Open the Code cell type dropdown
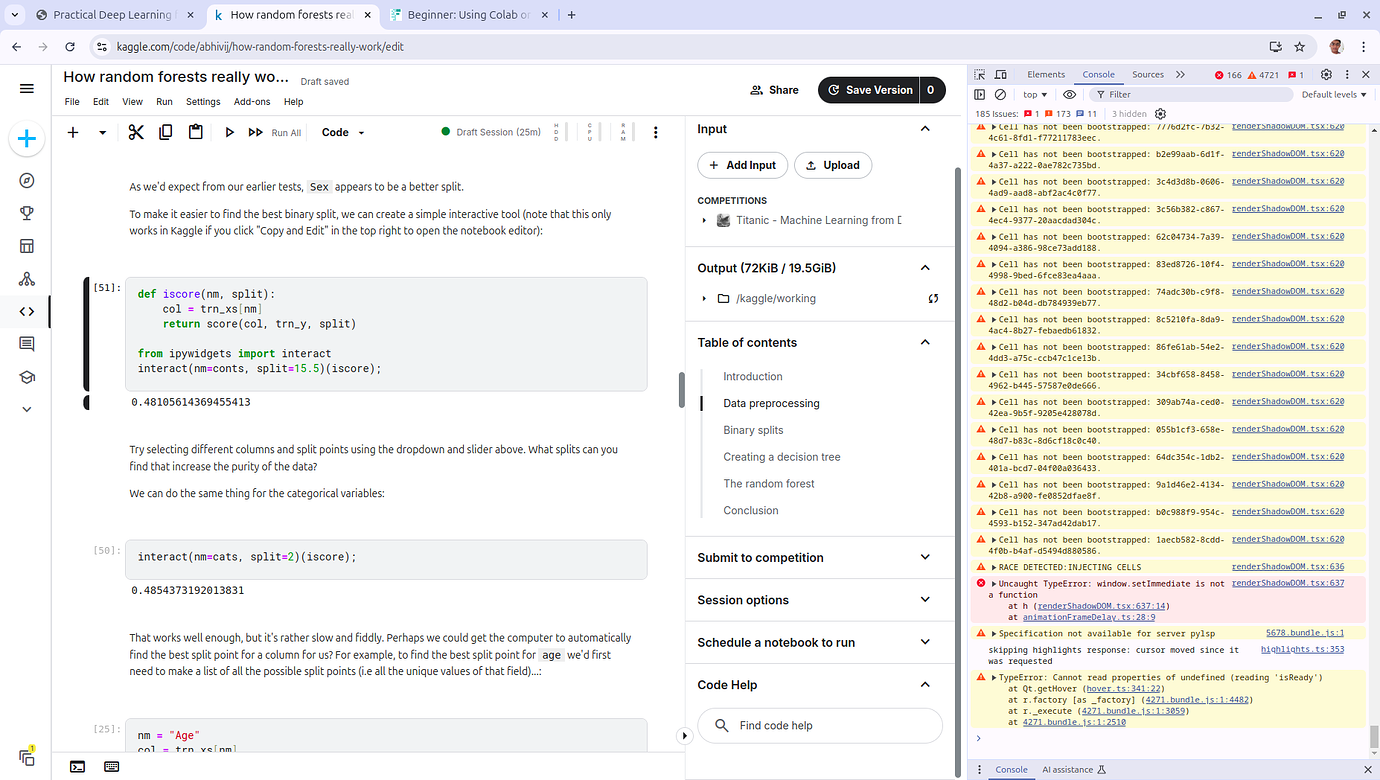Screen dimensions: 1380x780 click(x=340, y=131)
